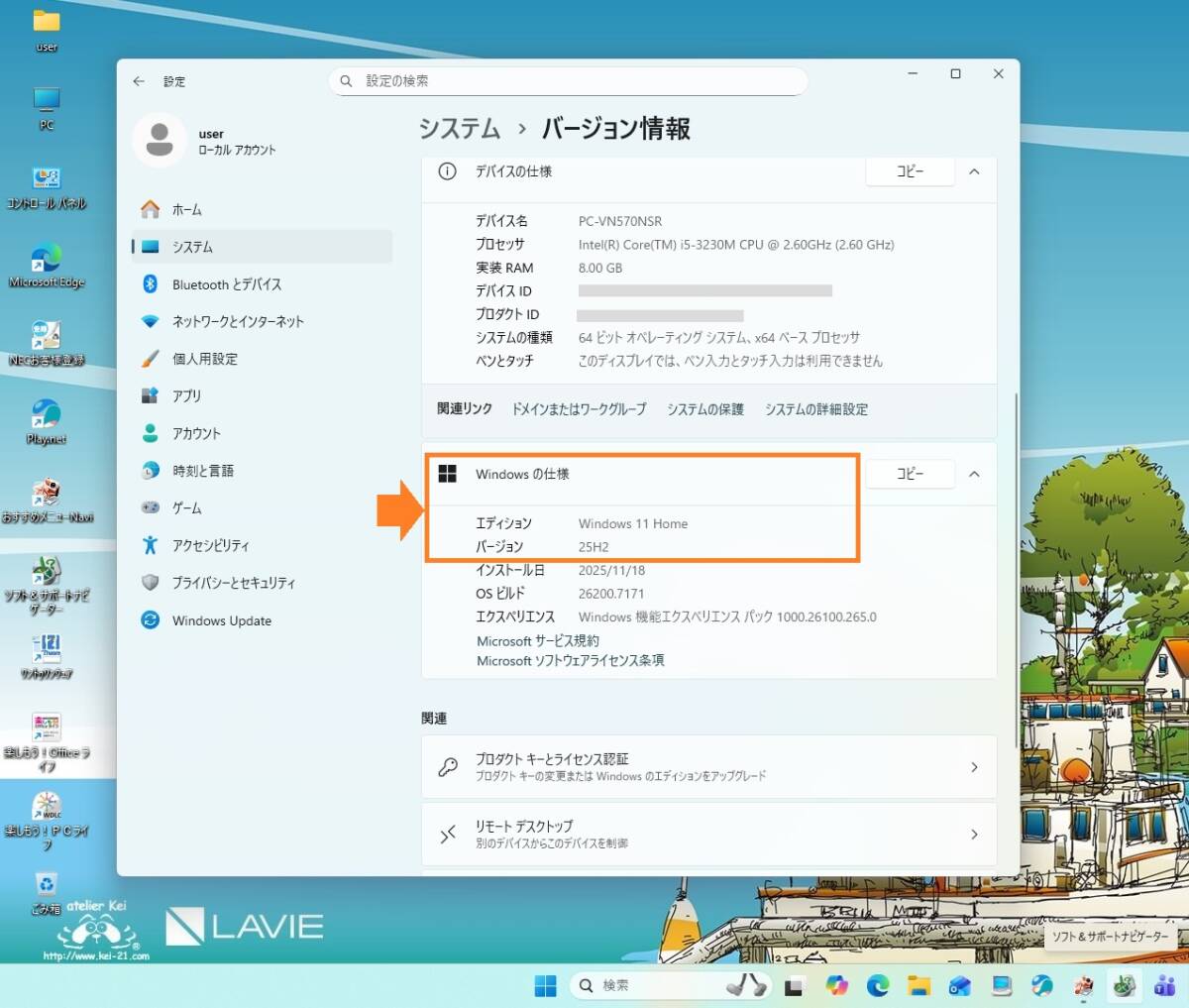
Task: Open ネットワークとインターネット settings
Action: pyautogui.click(x=263, y=321)
